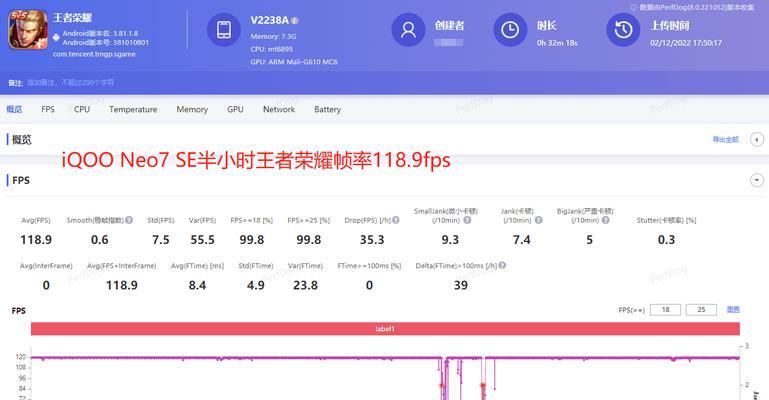Click the Std(FPS) value 7.5
This screenshot has width=769, height=400.
pyautogui.click(x=160, y=240)
